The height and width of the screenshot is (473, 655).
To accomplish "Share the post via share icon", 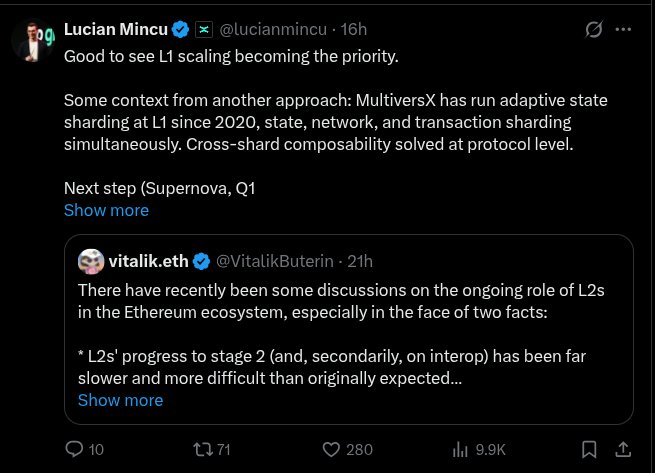I will coord(622,449).
